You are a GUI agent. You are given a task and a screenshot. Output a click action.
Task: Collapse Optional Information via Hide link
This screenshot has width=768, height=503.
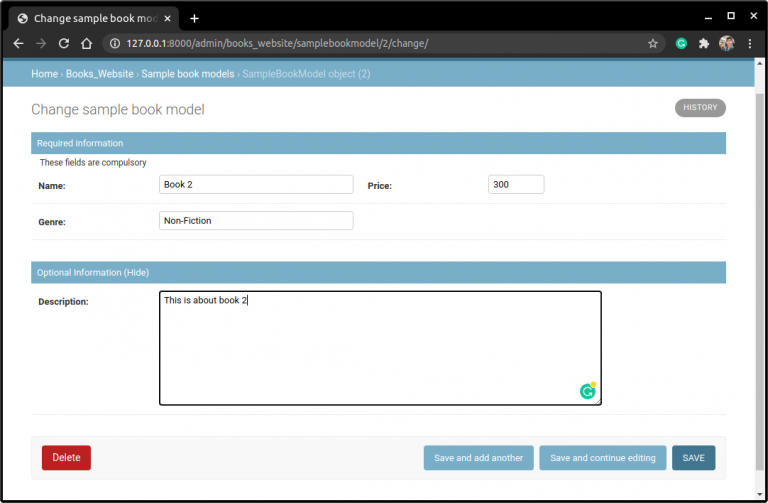pos(137,273)
